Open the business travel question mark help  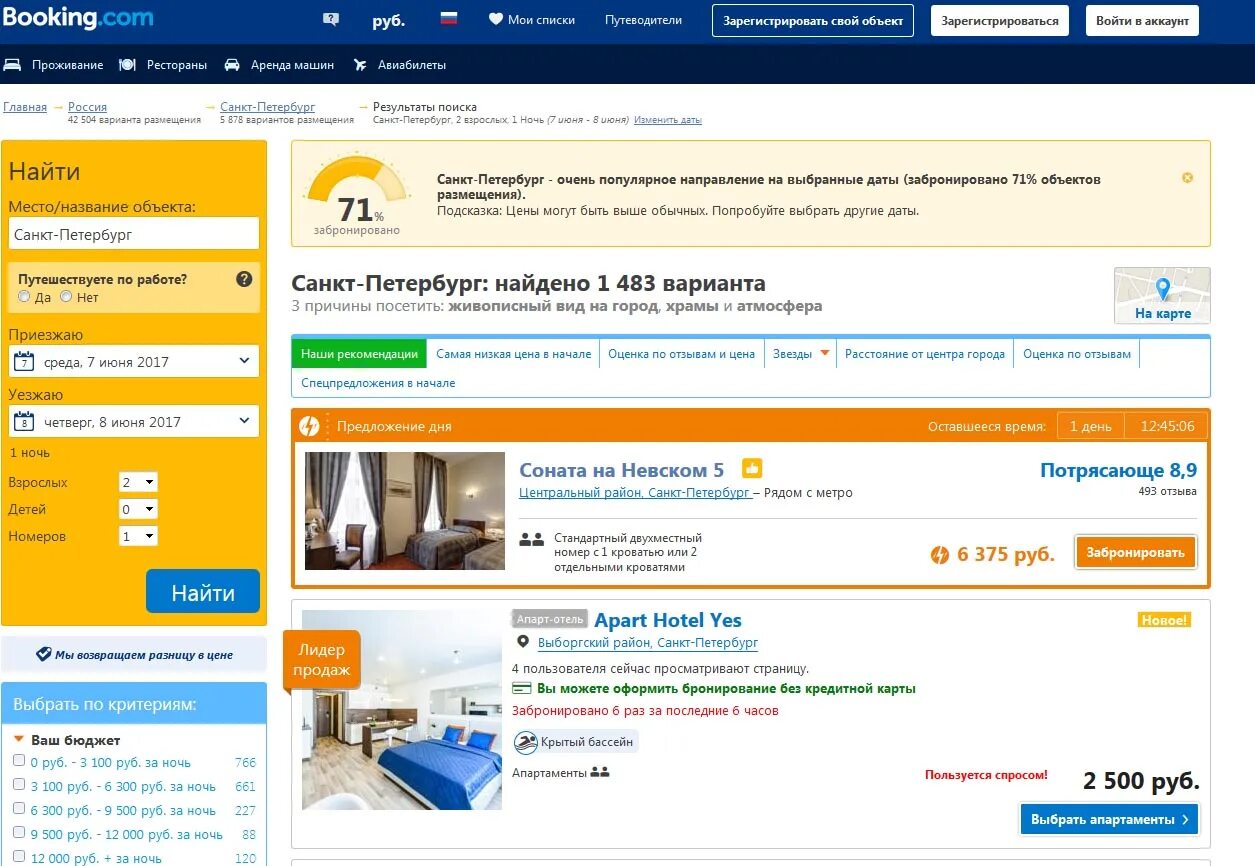tap(244, 279)
